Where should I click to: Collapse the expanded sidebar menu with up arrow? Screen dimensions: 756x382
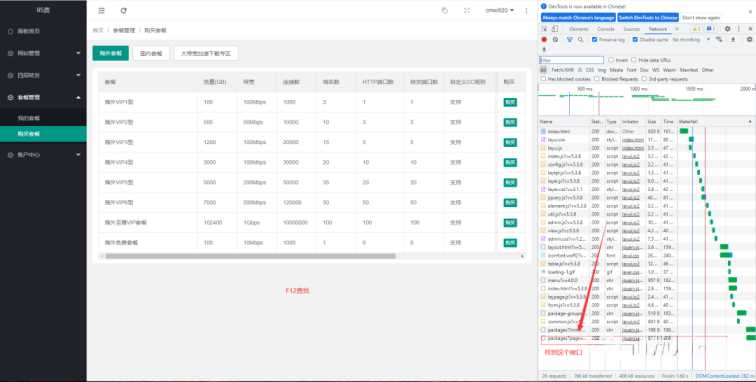[x=79, y=97]
